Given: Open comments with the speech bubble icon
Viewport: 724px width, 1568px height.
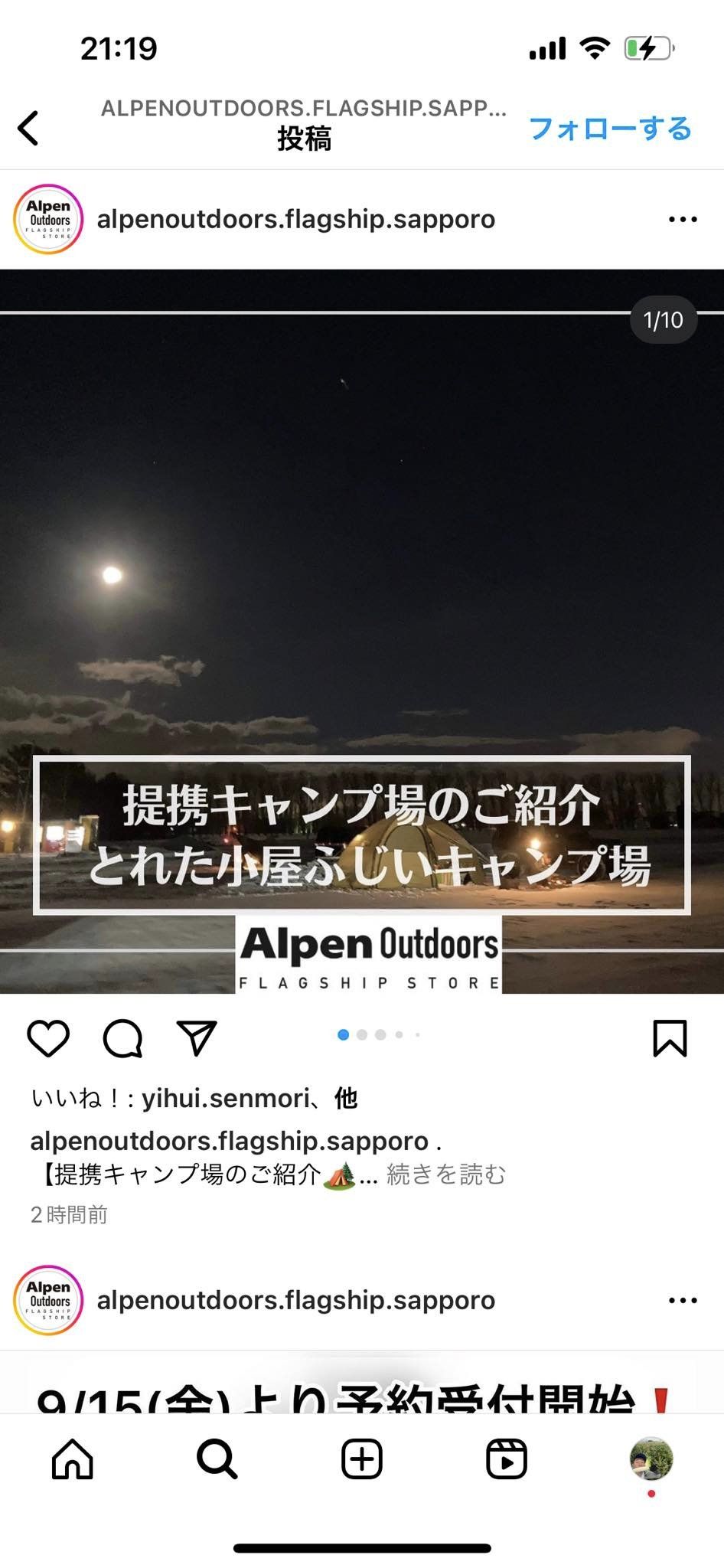Looking at the screenshot, I should coord(122,1038).
